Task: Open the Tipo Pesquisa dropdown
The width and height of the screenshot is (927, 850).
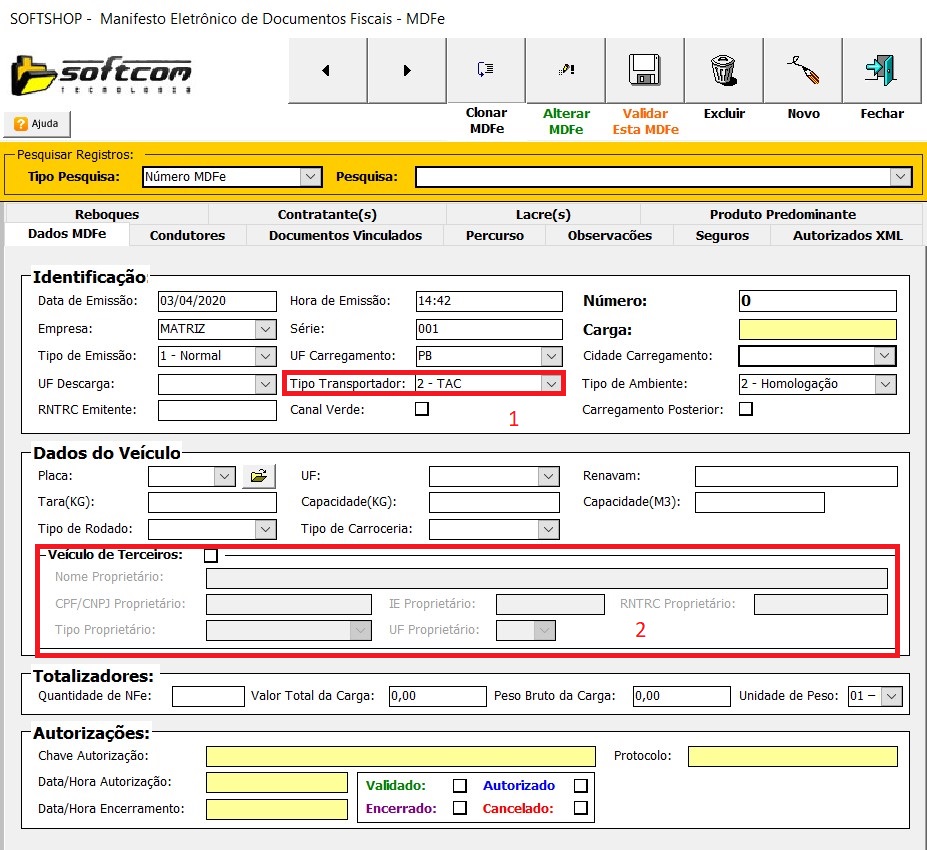Action: click(x=311, y=177)
